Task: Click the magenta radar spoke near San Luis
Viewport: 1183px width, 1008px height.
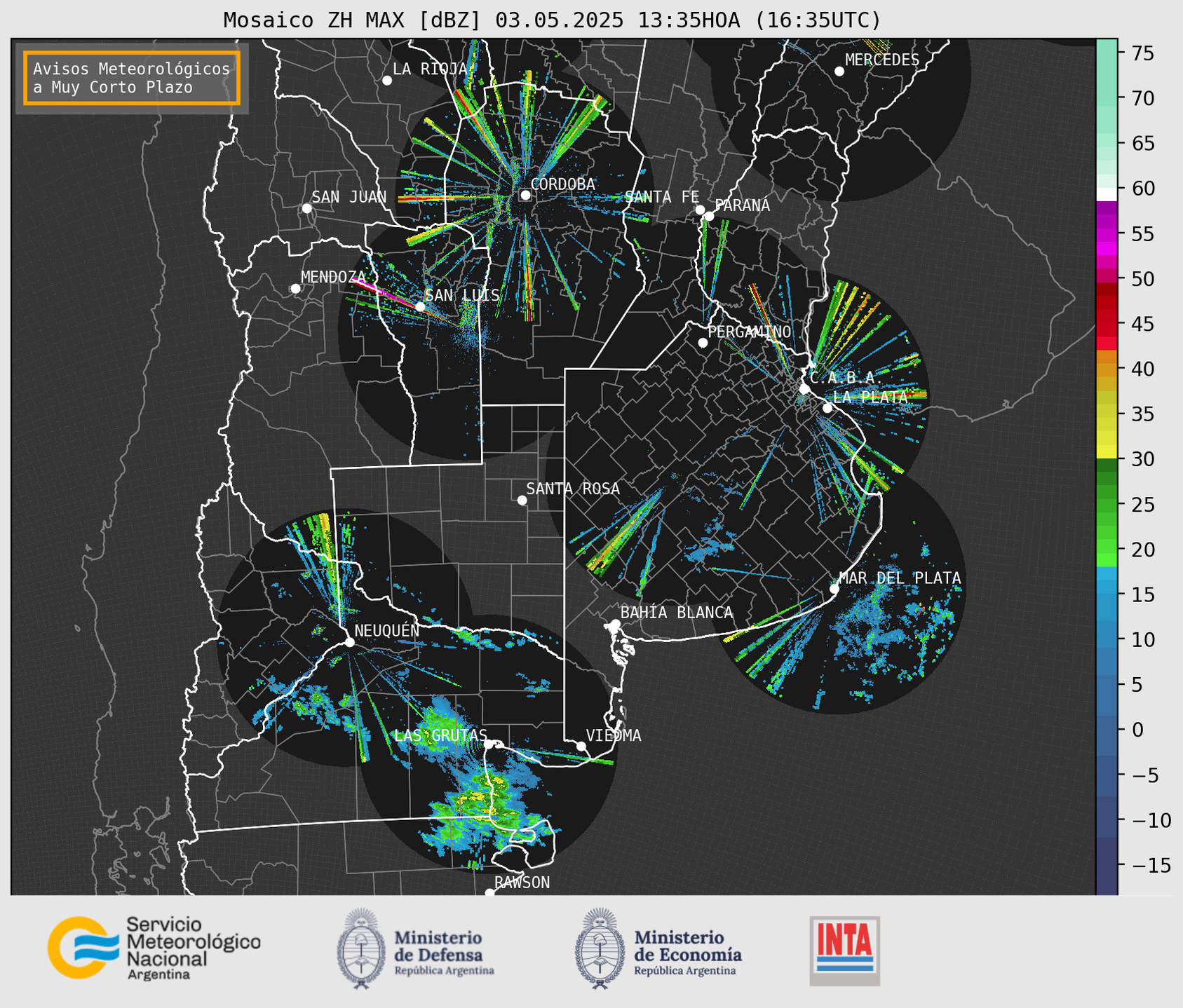Action: [386, 291]
